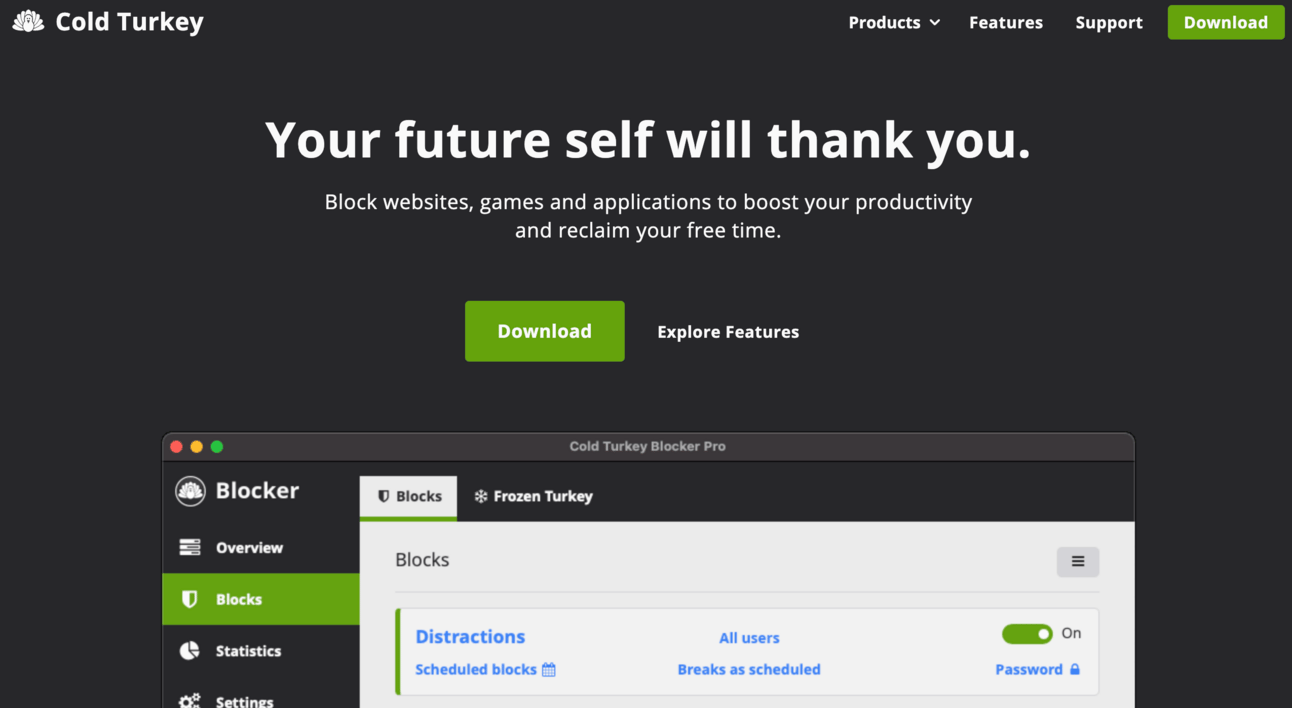Click the Blocker turkey logo in app sidebar
Viewport: 1292px width, 708px height.
tap(190, 490)
